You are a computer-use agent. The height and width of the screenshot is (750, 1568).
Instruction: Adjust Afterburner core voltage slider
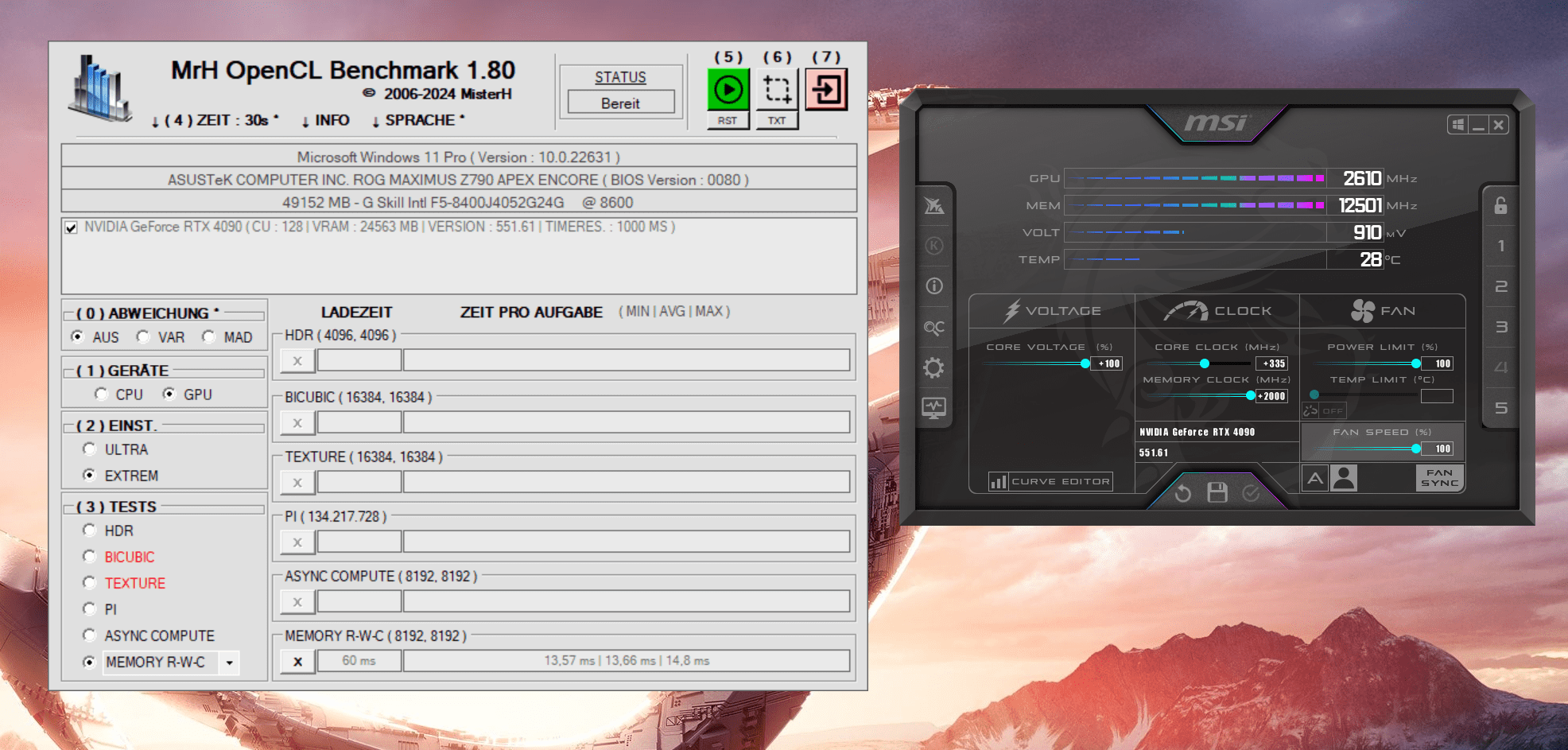coord(1085,363)
